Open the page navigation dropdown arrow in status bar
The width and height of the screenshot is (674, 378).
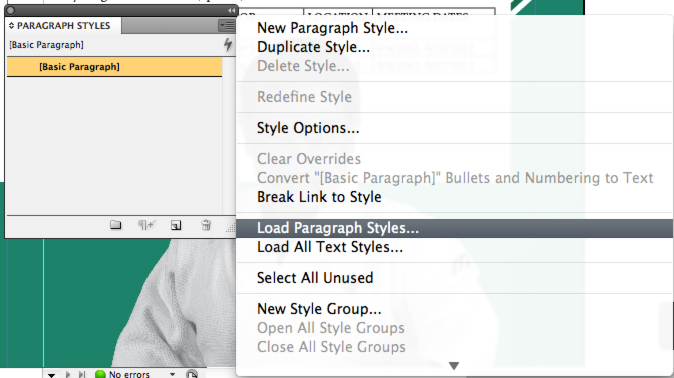tap(51, 375)
